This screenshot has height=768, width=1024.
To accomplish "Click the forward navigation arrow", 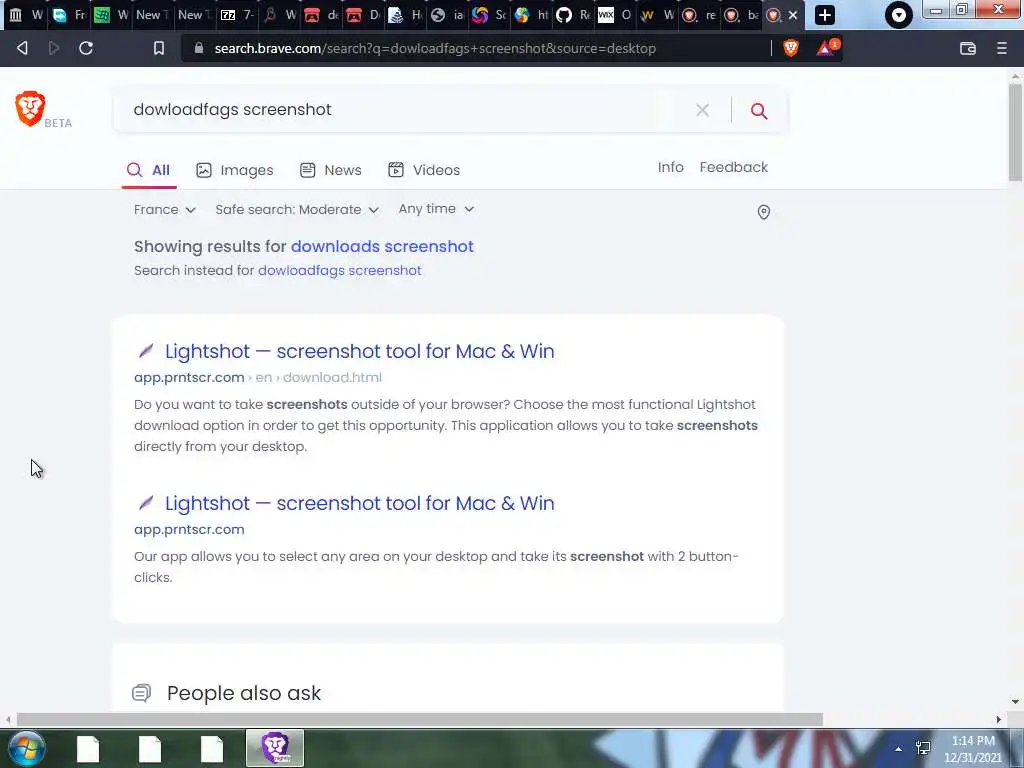I will (54, 48).
